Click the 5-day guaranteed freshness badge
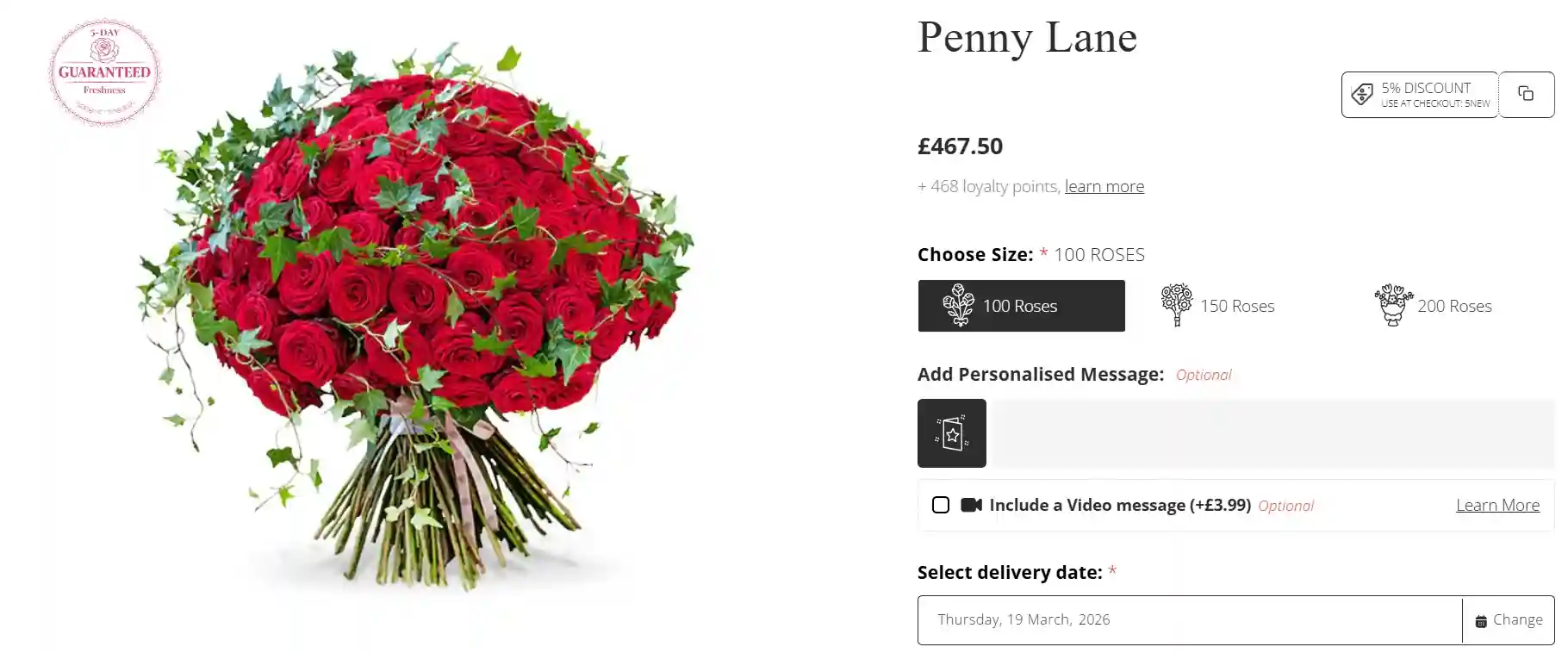Viewport: 1568px width, 653px height. [x=104, y=72]
